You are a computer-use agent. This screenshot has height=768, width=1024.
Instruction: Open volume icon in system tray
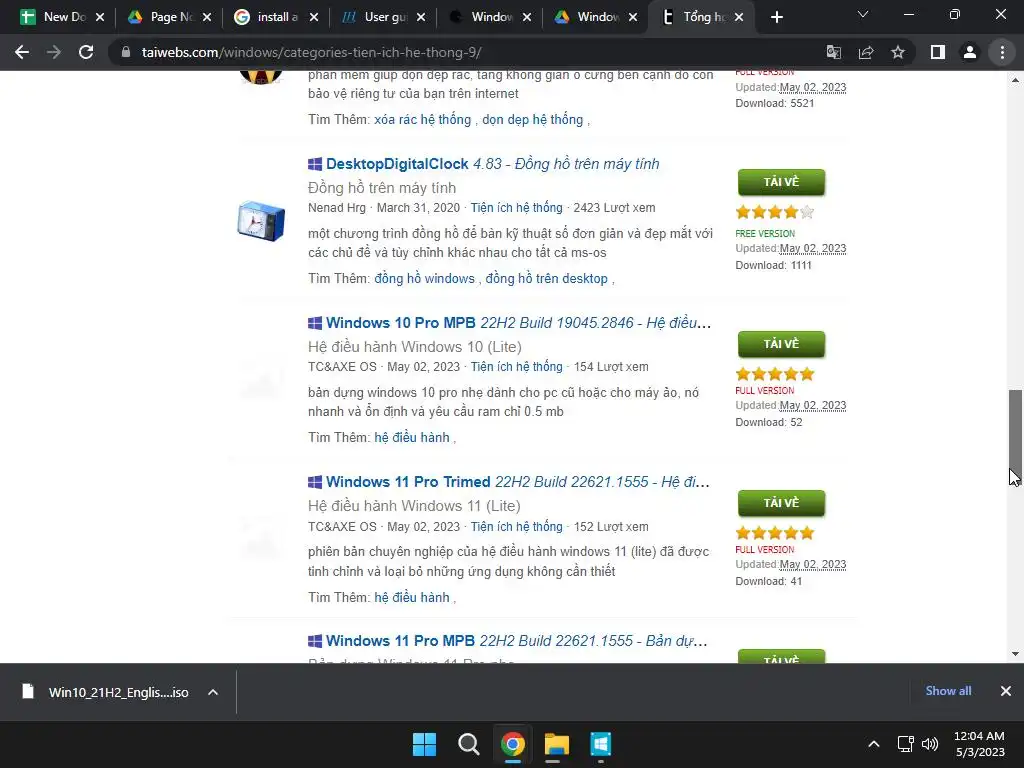click(930, 744)
